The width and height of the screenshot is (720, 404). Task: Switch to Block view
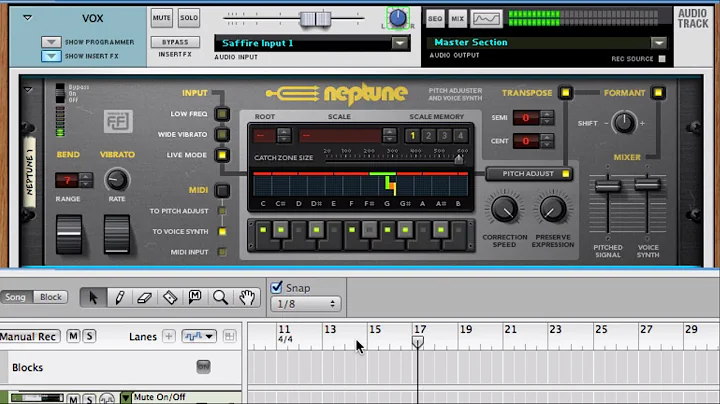[51, 297]
